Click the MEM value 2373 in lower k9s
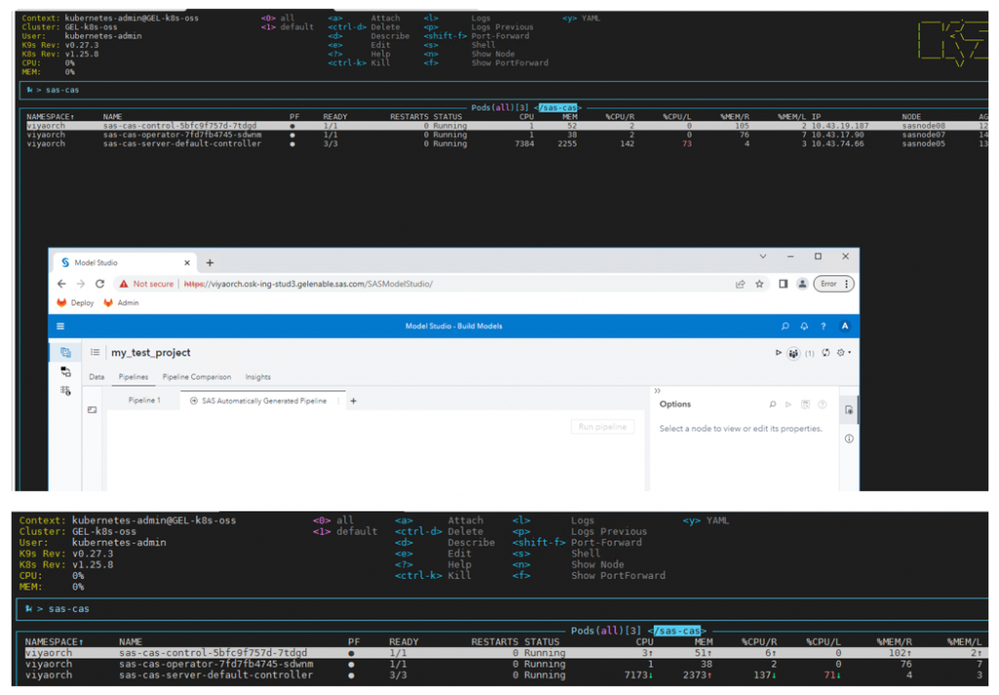This screenshot has width=999, height=695. 697,675
